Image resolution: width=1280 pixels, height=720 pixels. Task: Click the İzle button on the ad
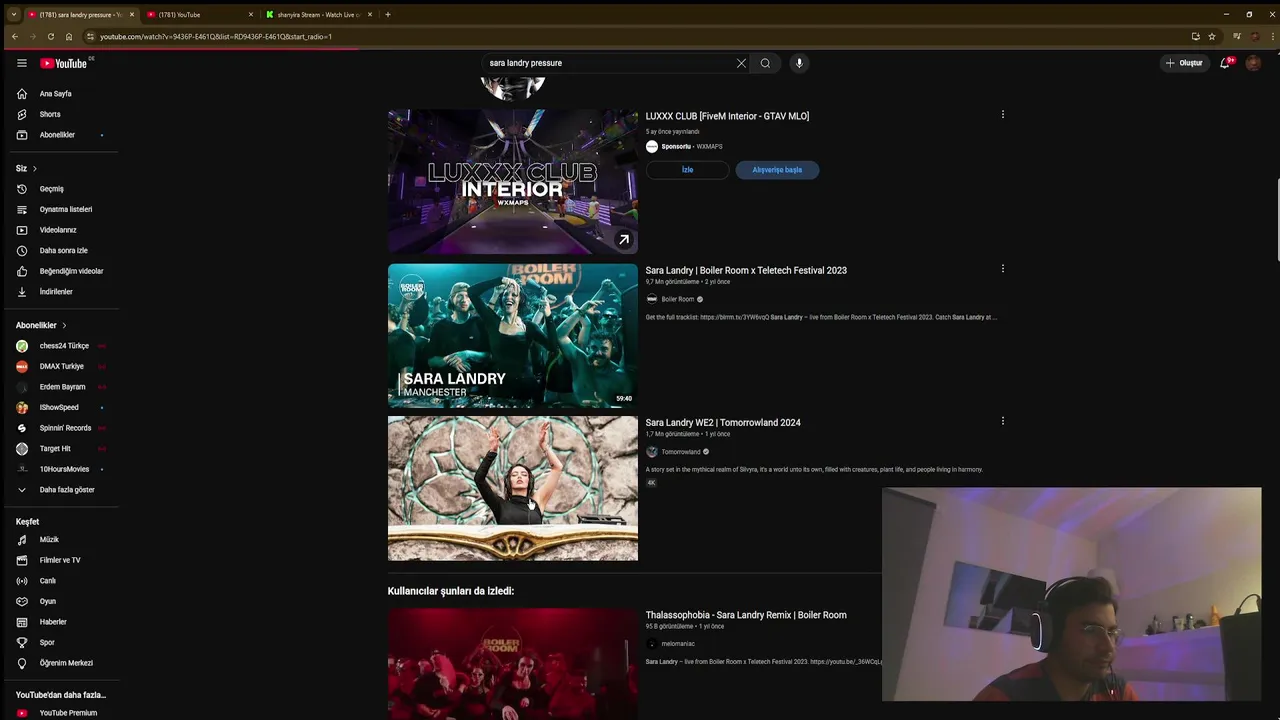[x=687, y=170]
